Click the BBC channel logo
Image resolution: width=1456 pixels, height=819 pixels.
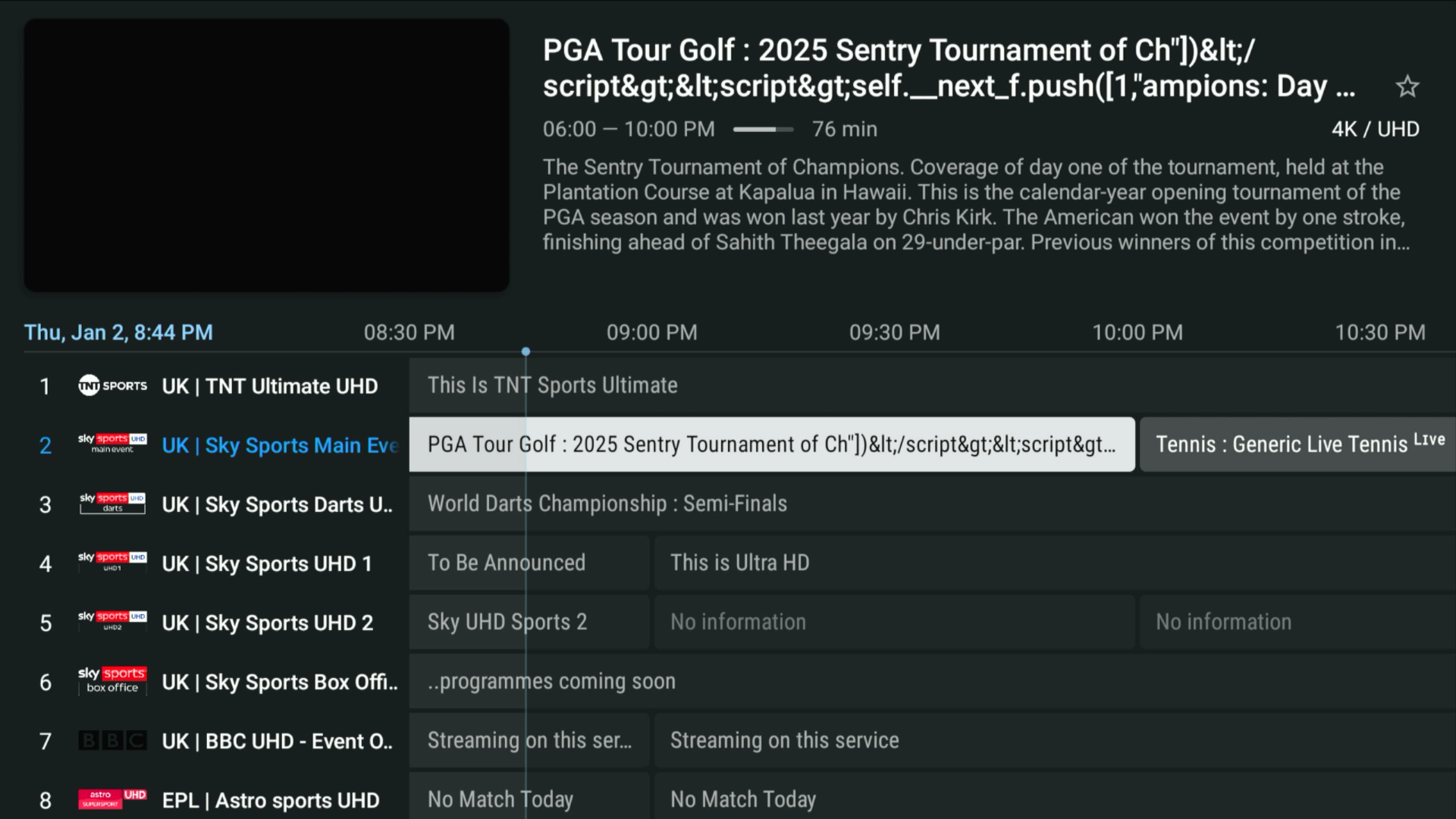pos(112,740)
